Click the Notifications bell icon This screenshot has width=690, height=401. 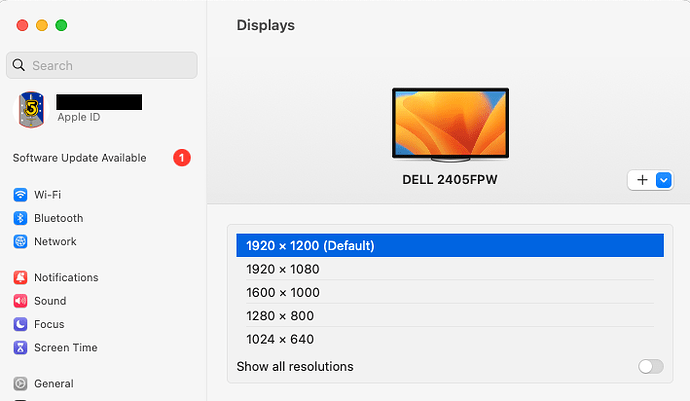20,277
